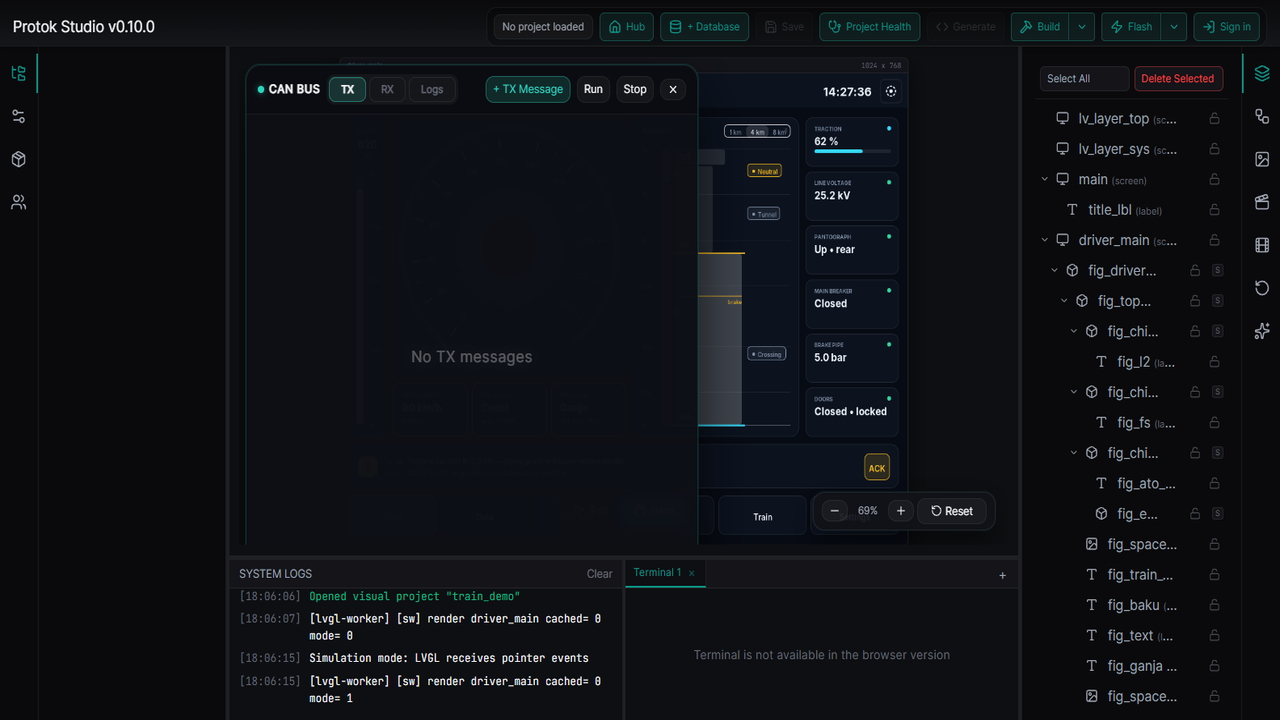Collapse the main screen tree node
This screenshot has width=1280, height=720.
[1045, 179]
